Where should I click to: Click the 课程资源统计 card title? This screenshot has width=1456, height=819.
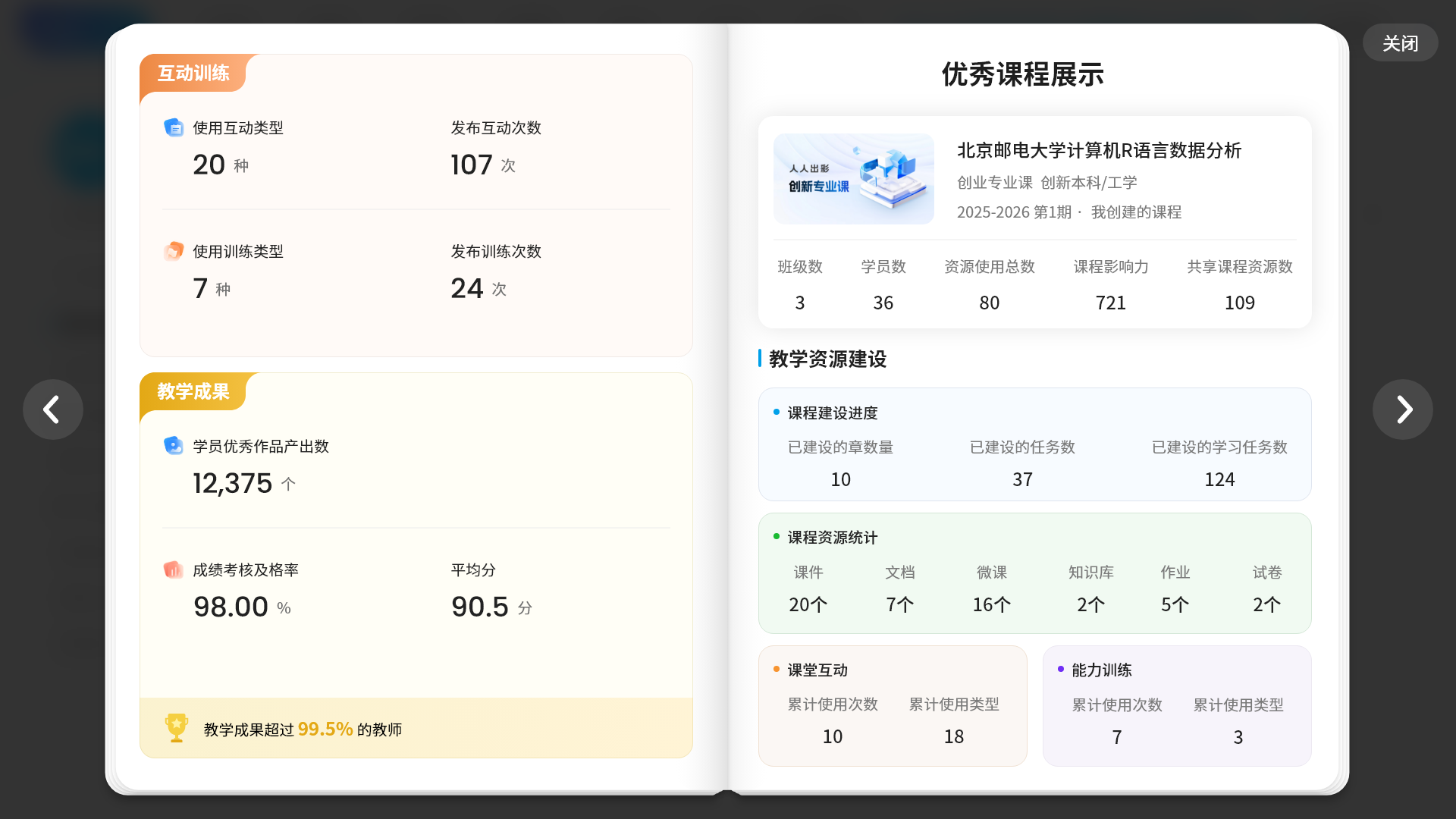[x=833, y=537]
